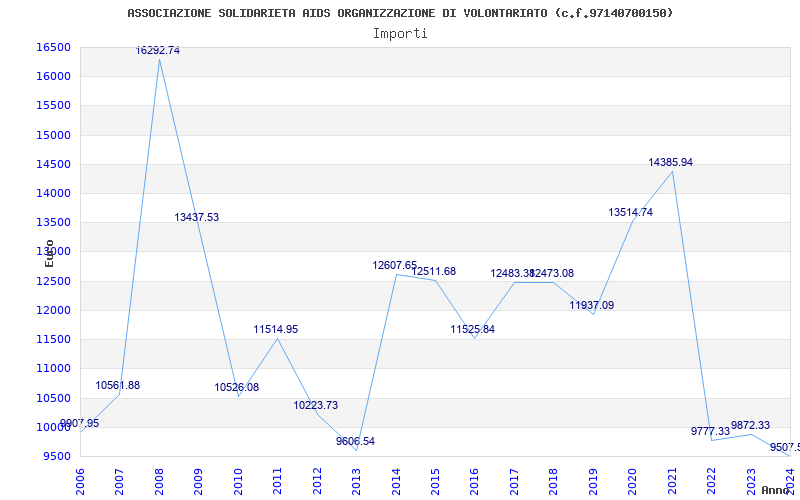Click the 2007 x-axis year label
800x500 pixels.
point(119,482)
